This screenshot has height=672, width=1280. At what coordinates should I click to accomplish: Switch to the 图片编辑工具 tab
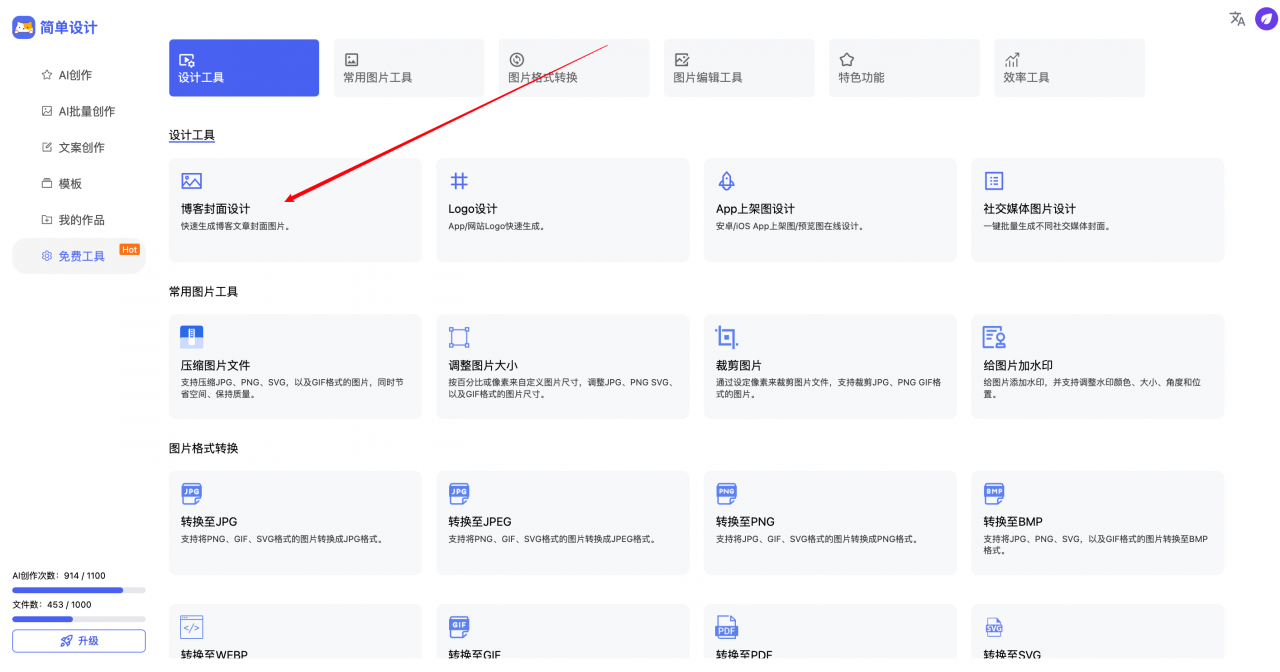click(x=739, y=68)
